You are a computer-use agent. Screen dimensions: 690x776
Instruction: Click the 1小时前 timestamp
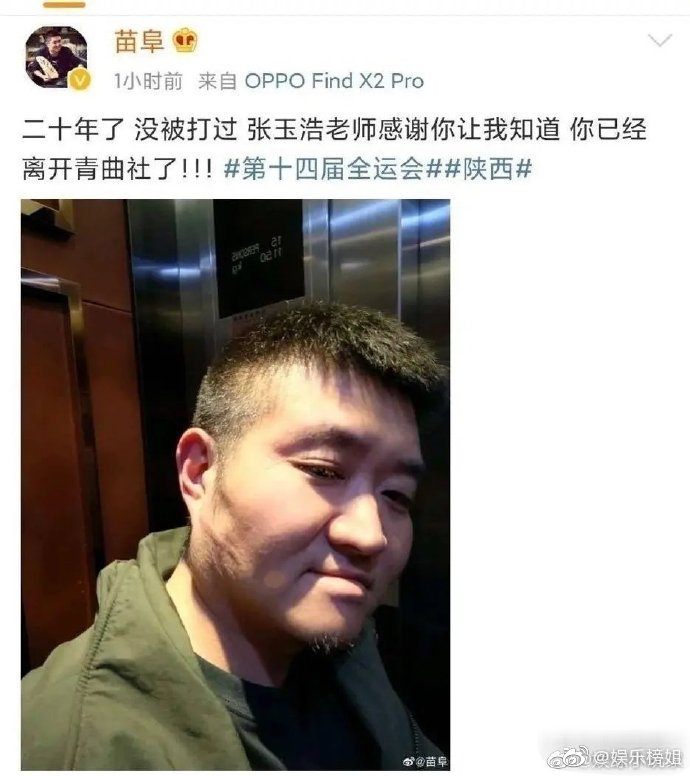(148, 81)
